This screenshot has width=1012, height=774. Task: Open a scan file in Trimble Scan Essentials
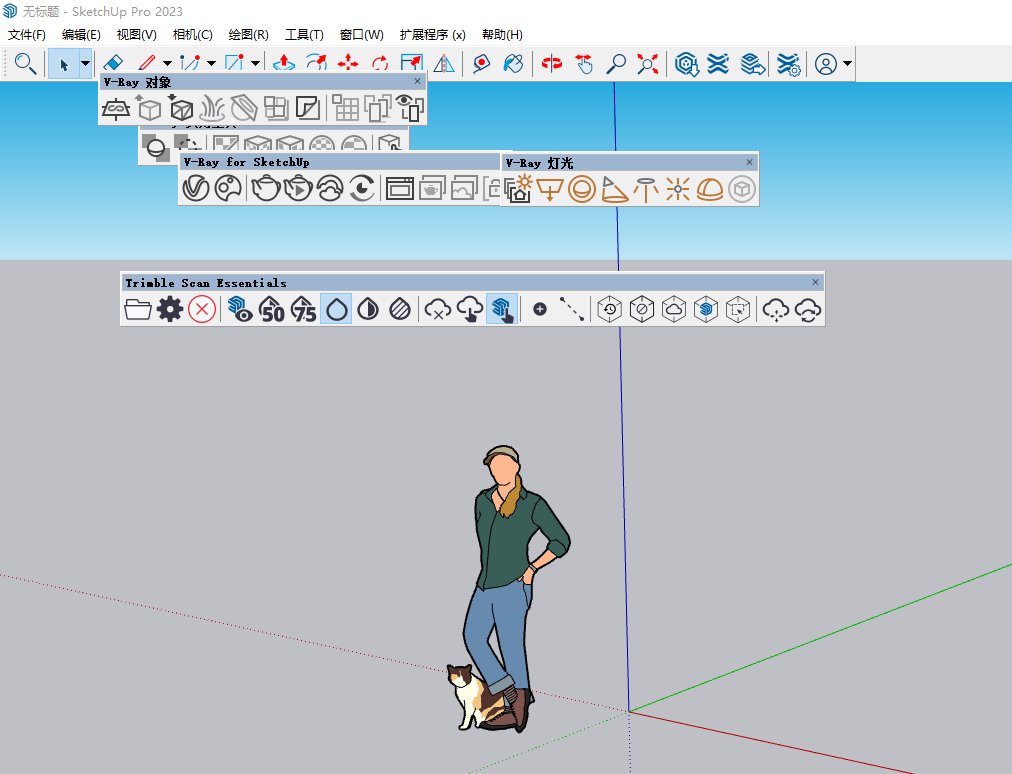138,309
